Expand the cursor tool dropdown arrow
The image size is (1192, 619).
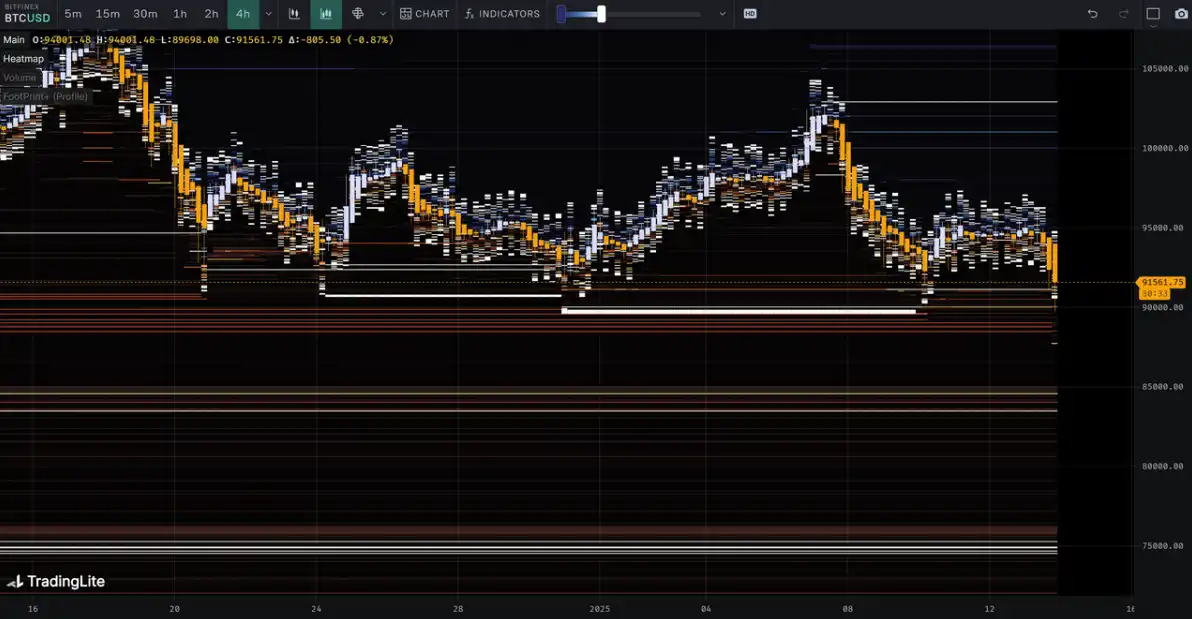pyautogui.click(x=382, y=14)
